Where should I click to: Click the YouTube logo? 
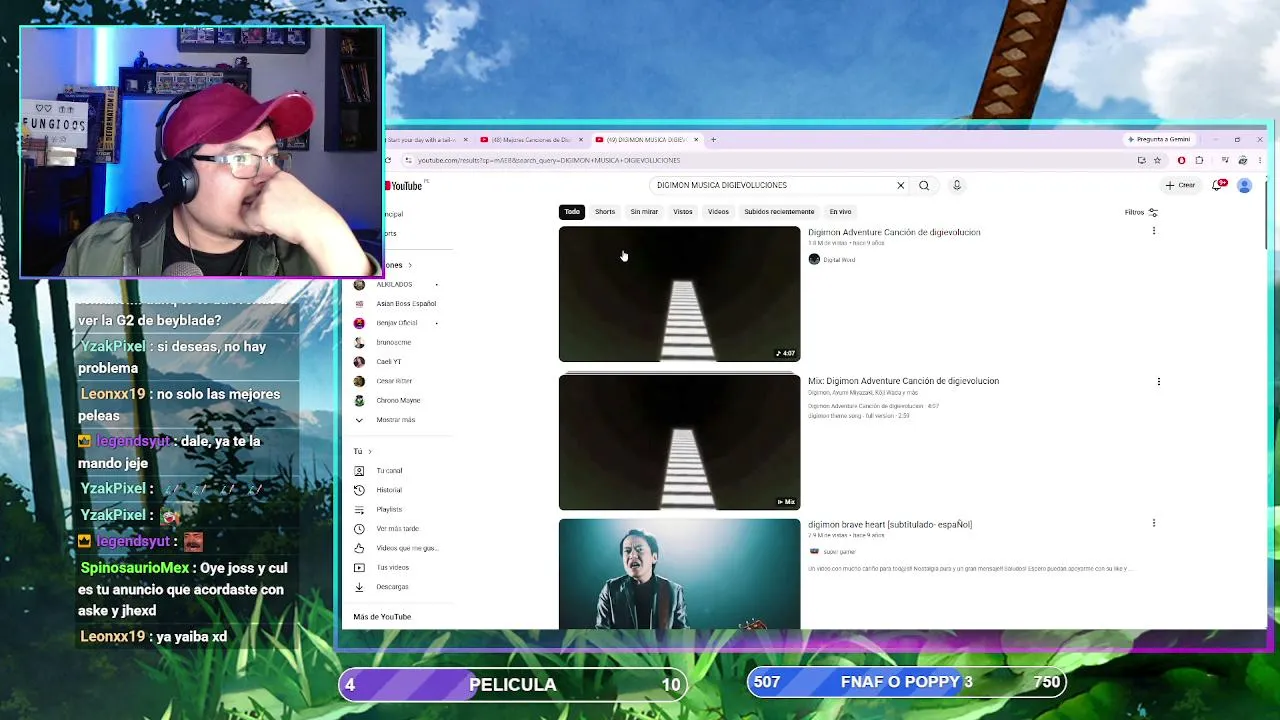pyautogui.click(x=405, y=185)
